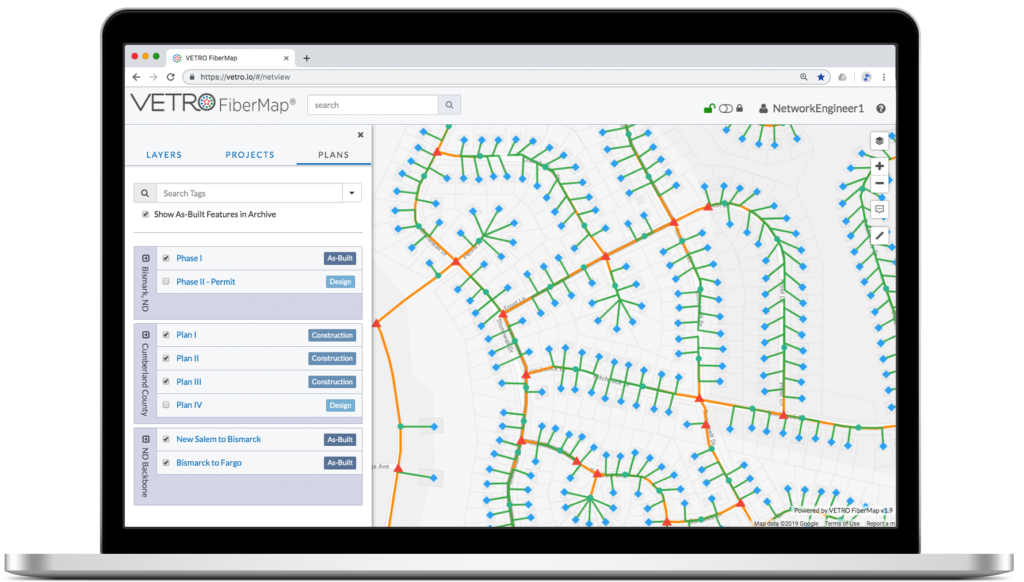This screenshot has width=1024, height=582.
Task: Open the Plan III link
Action: pos(189,381)
